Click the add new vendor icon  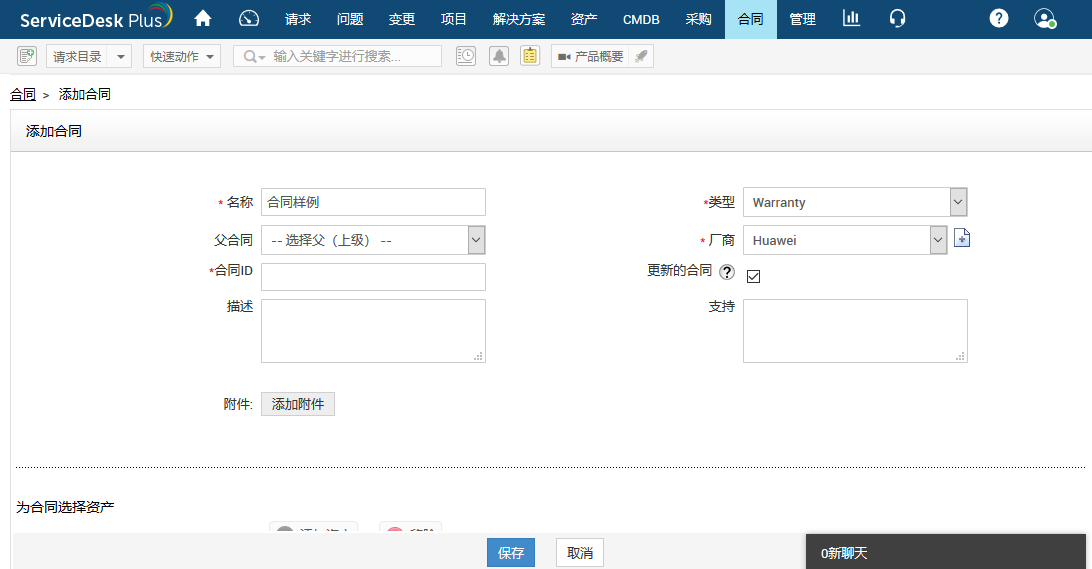pos(962,239)
